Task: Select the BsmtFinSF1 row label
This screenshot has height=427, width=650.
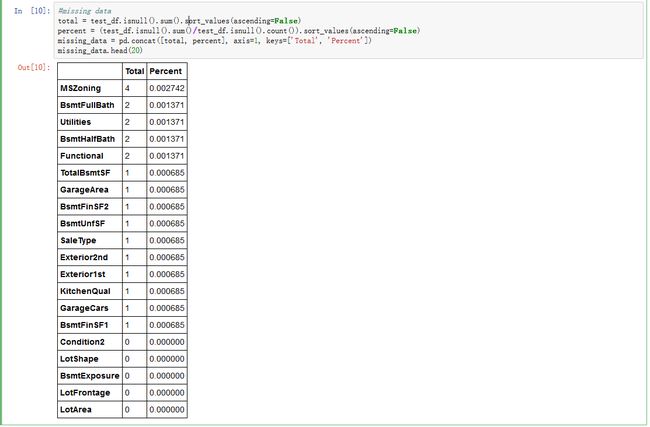Action: pos(84,325)
